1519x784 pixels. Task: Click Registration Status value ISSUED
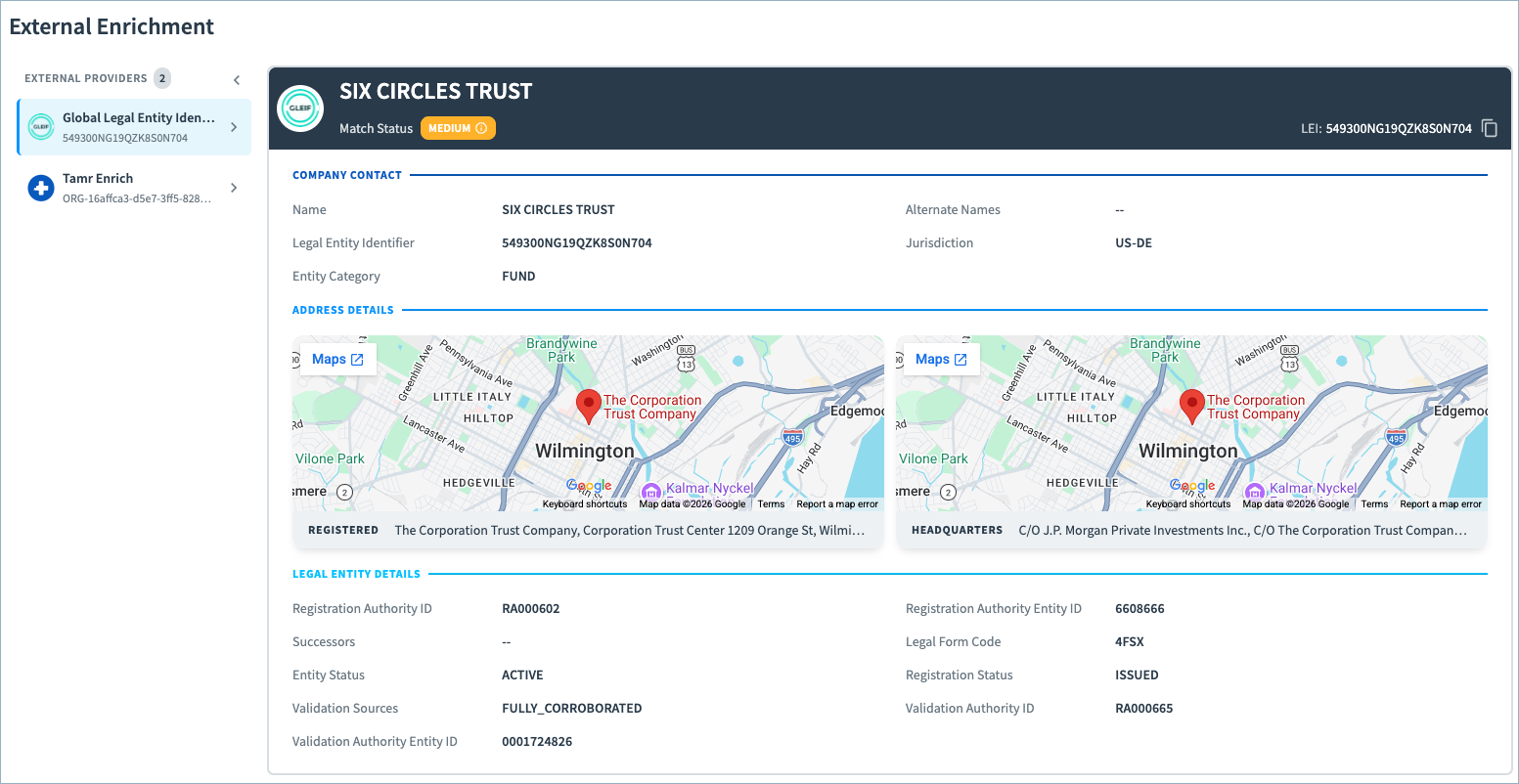coord(1137,675)
